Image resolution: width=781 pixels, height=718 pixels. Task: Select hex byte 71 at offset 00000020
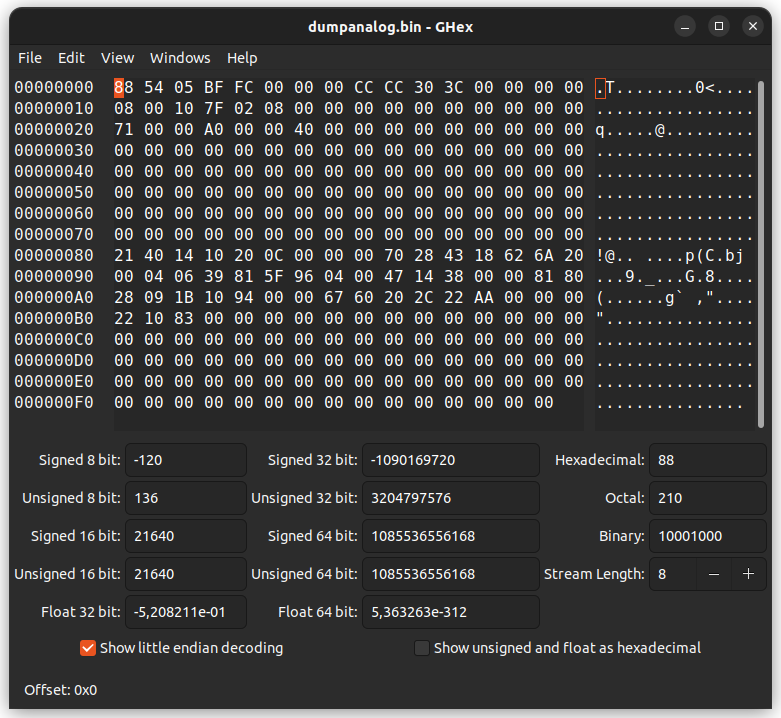[x=124, y=130]
